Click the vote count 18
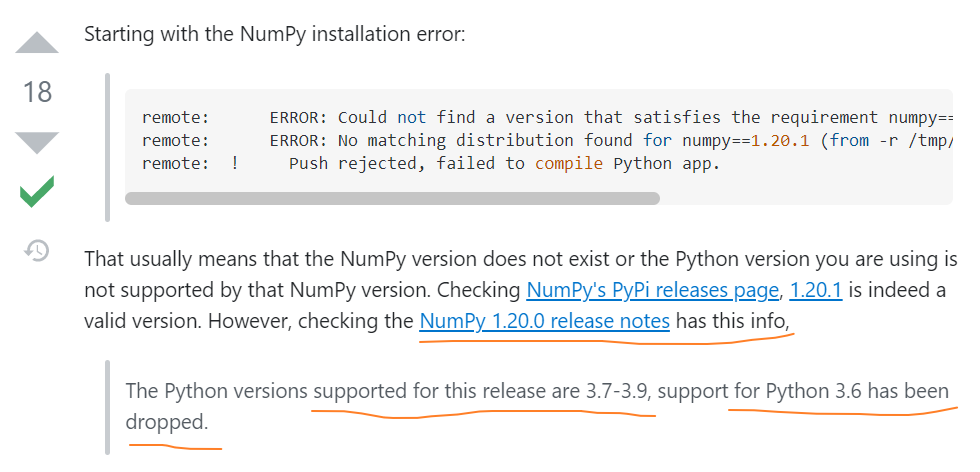Screen dimensions: 980x472 [x=37, y=93]
